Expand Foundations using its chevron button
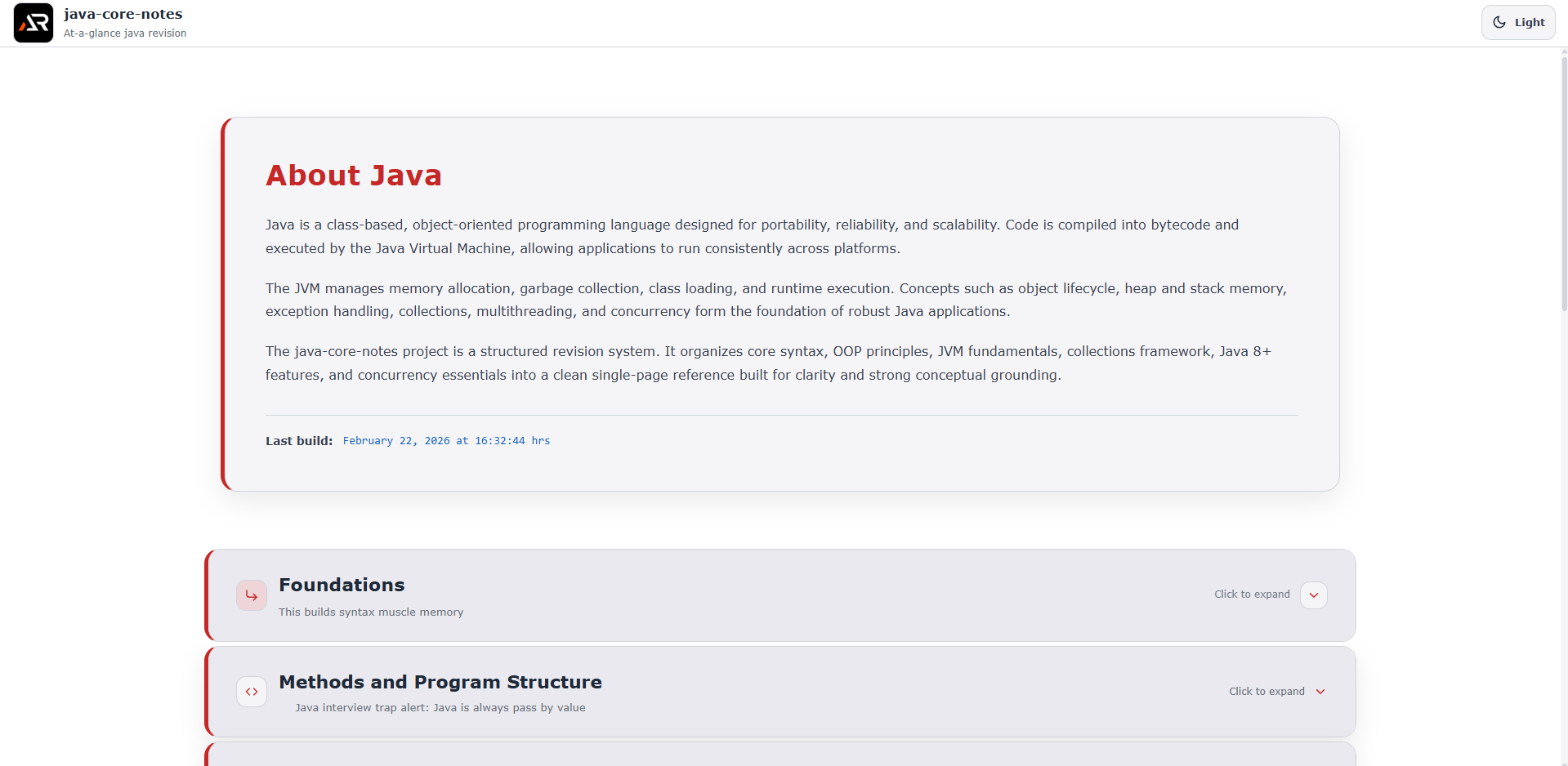Image resolution: width=1568 pixels, height=766 pixels. [x=1313, y=595]
